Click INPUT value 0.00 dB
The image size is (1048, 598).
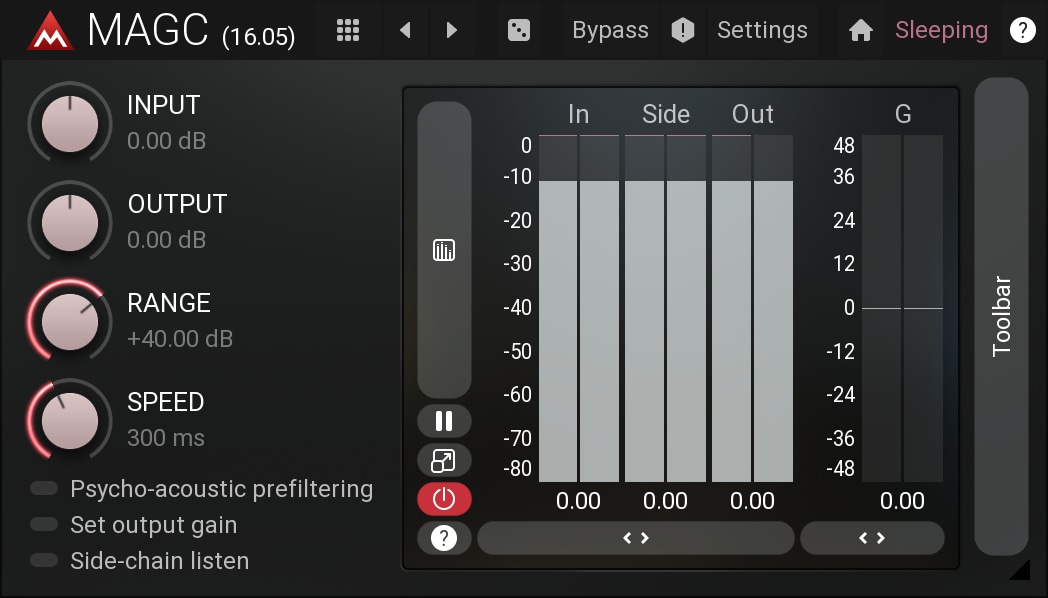[166, 141]
